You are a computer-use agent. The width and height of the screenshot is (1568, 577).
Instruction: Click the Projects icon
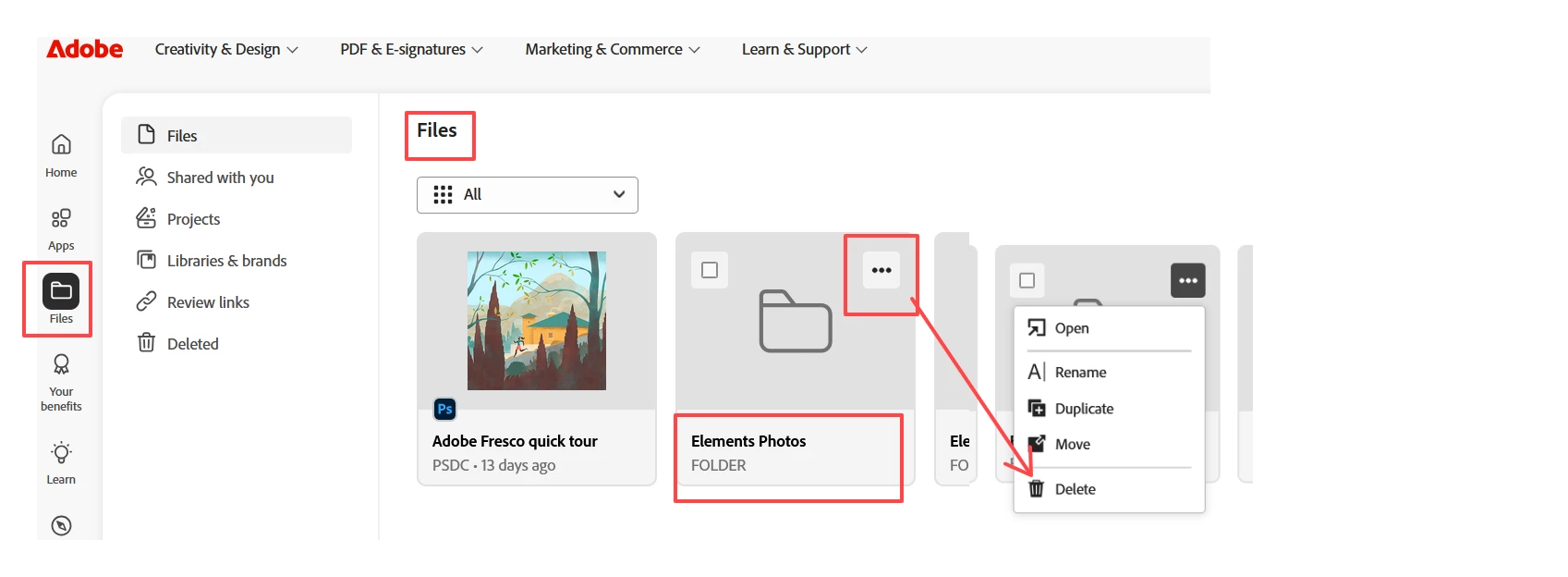tap(146, 218)
